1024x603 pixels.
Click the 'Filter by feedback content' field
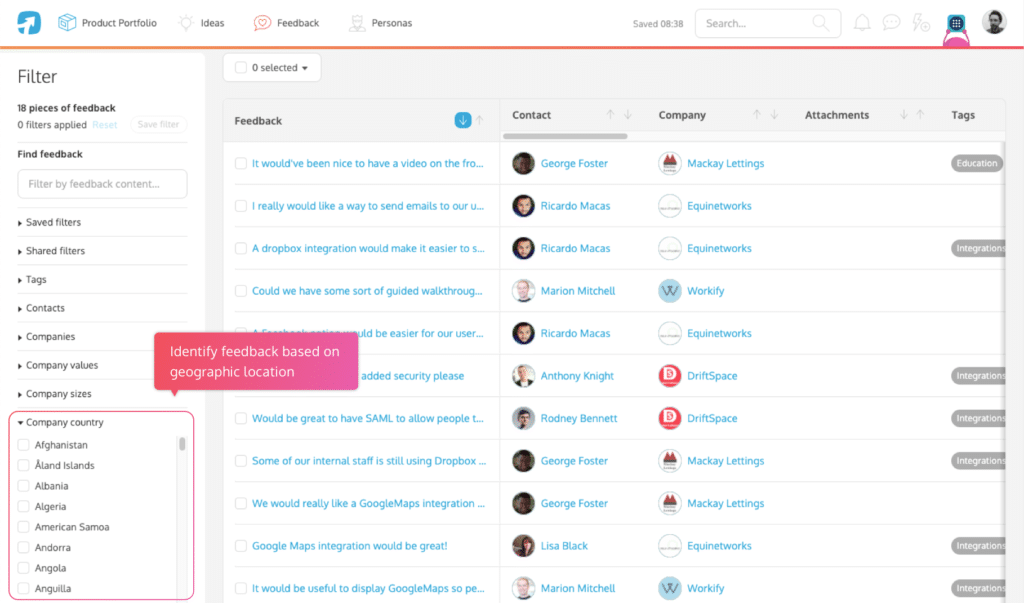point(103,184)
